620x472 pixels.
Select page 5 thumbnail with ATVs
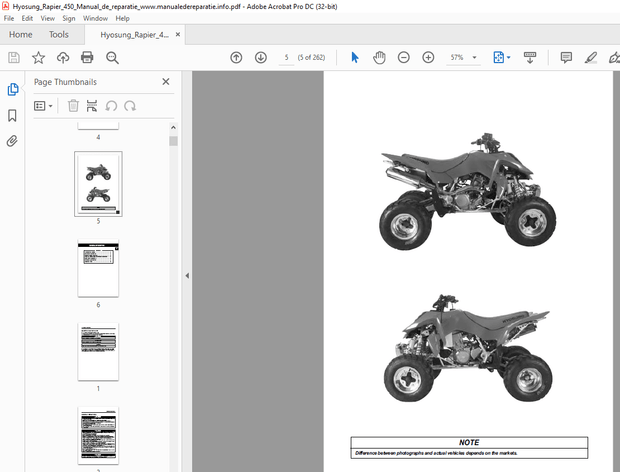coord(98,184)
